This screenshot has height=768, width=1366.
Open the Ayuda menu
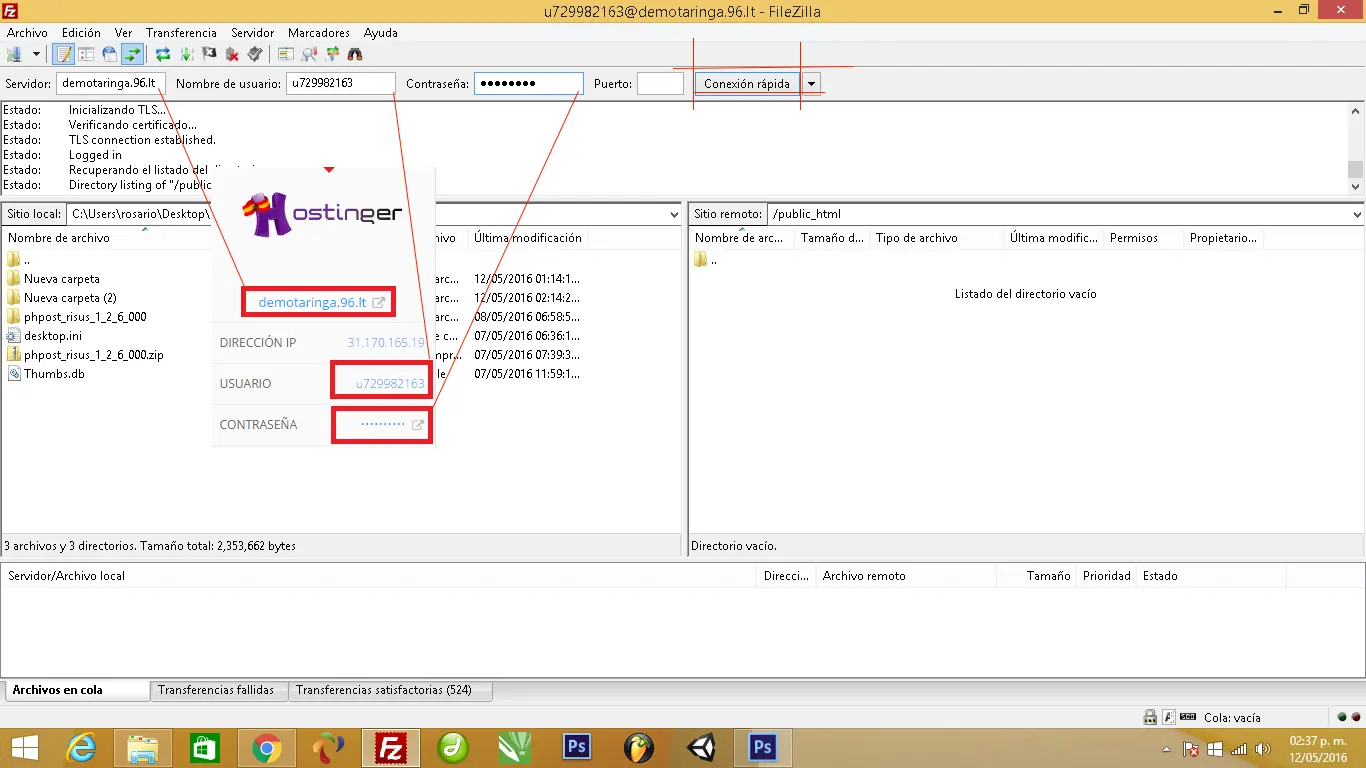click(x=381, y=33)
